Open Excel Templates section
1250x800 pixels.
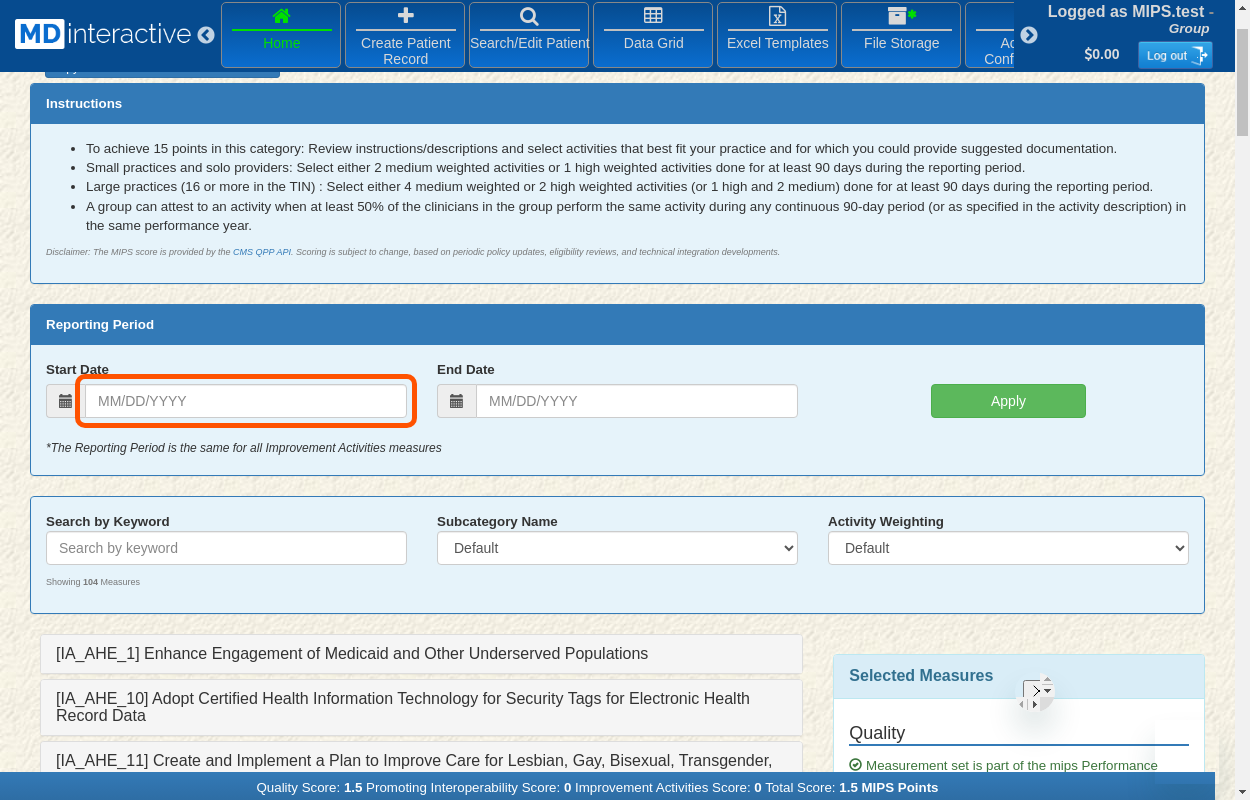777,35
